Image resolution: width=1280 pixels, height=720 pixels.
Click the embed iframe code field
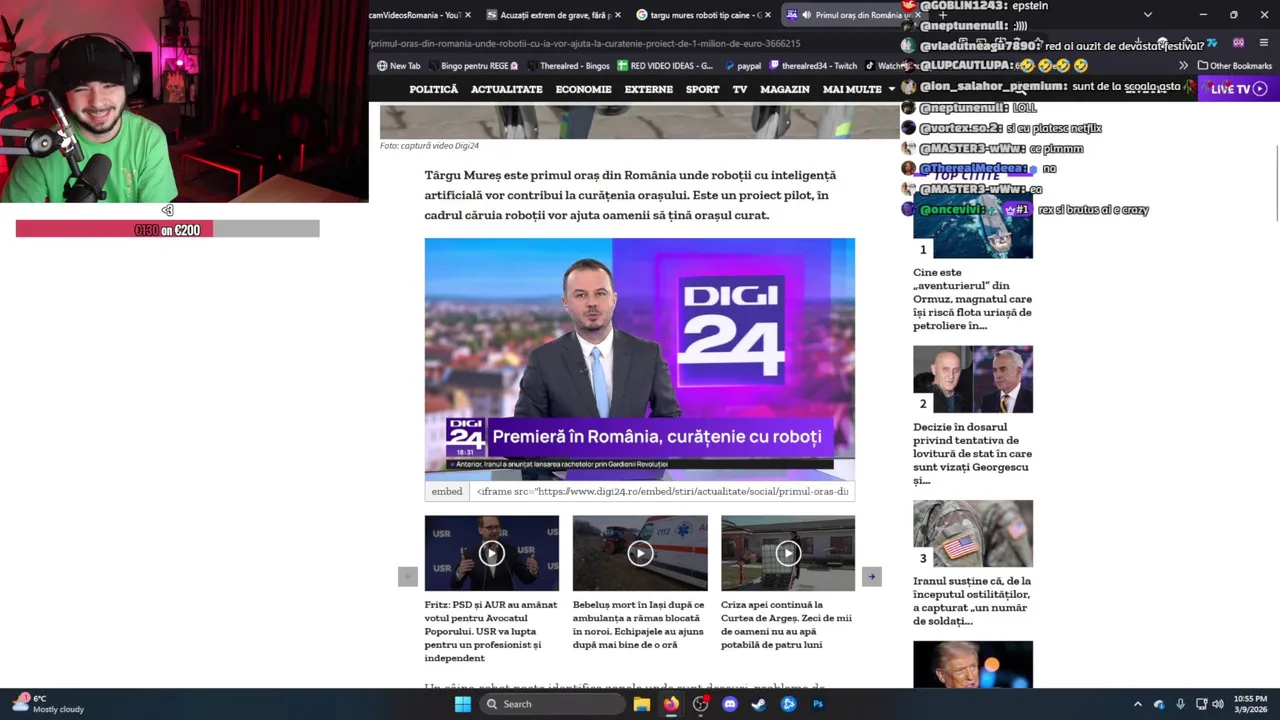[662, 491]
